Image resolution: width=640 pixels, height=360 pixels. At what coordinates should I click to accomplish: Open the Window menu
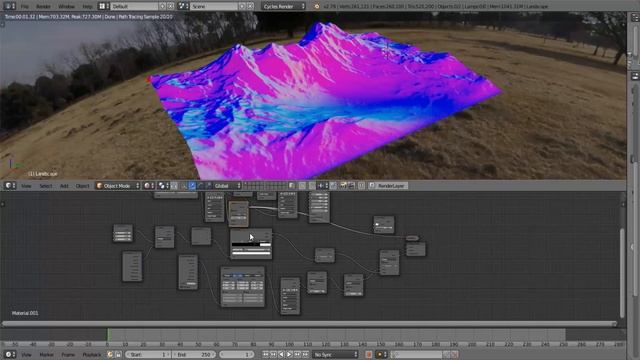(x=66, y=7)
